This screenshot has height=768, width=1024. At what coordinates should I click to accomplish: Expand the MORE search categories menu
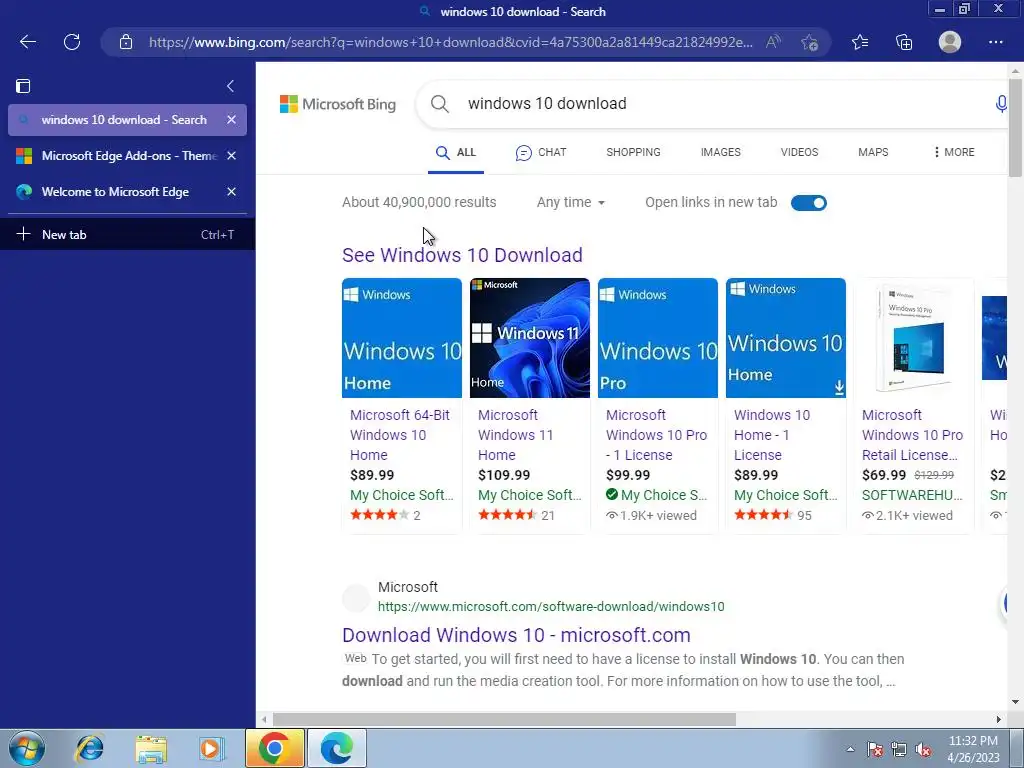(953, 152)
